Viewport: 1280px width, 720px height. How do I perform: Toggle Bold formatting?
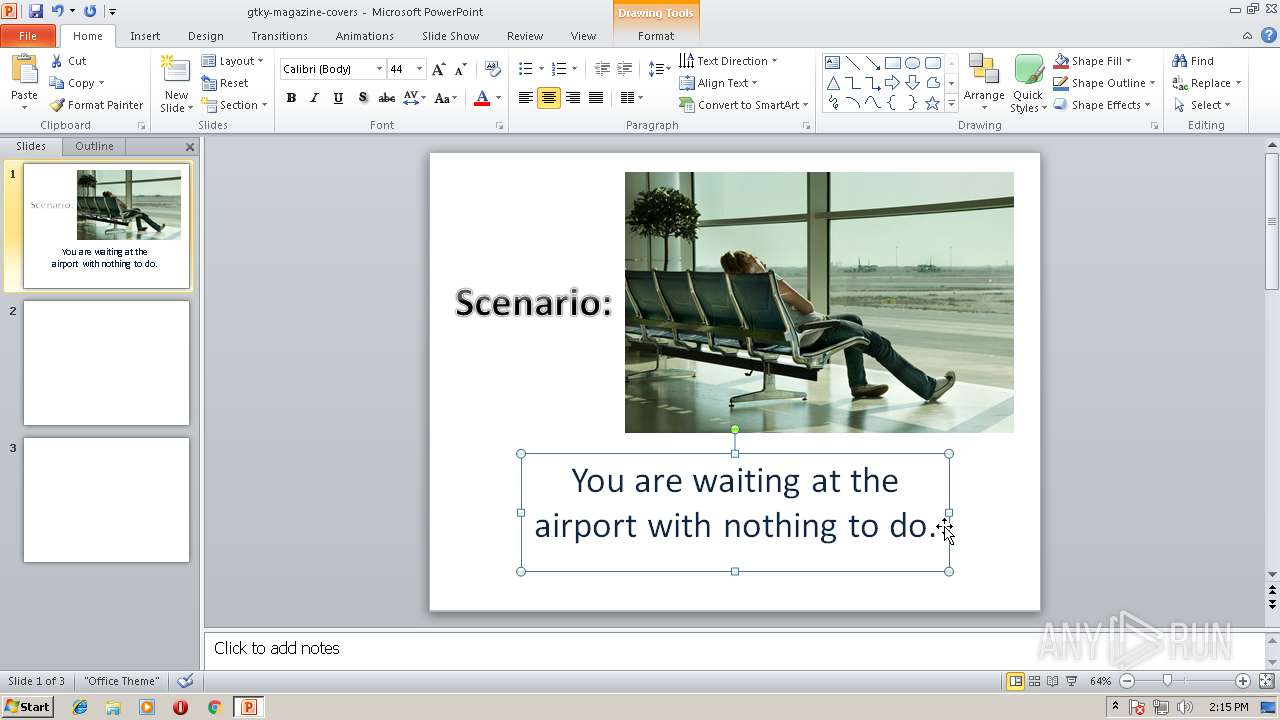291,98
